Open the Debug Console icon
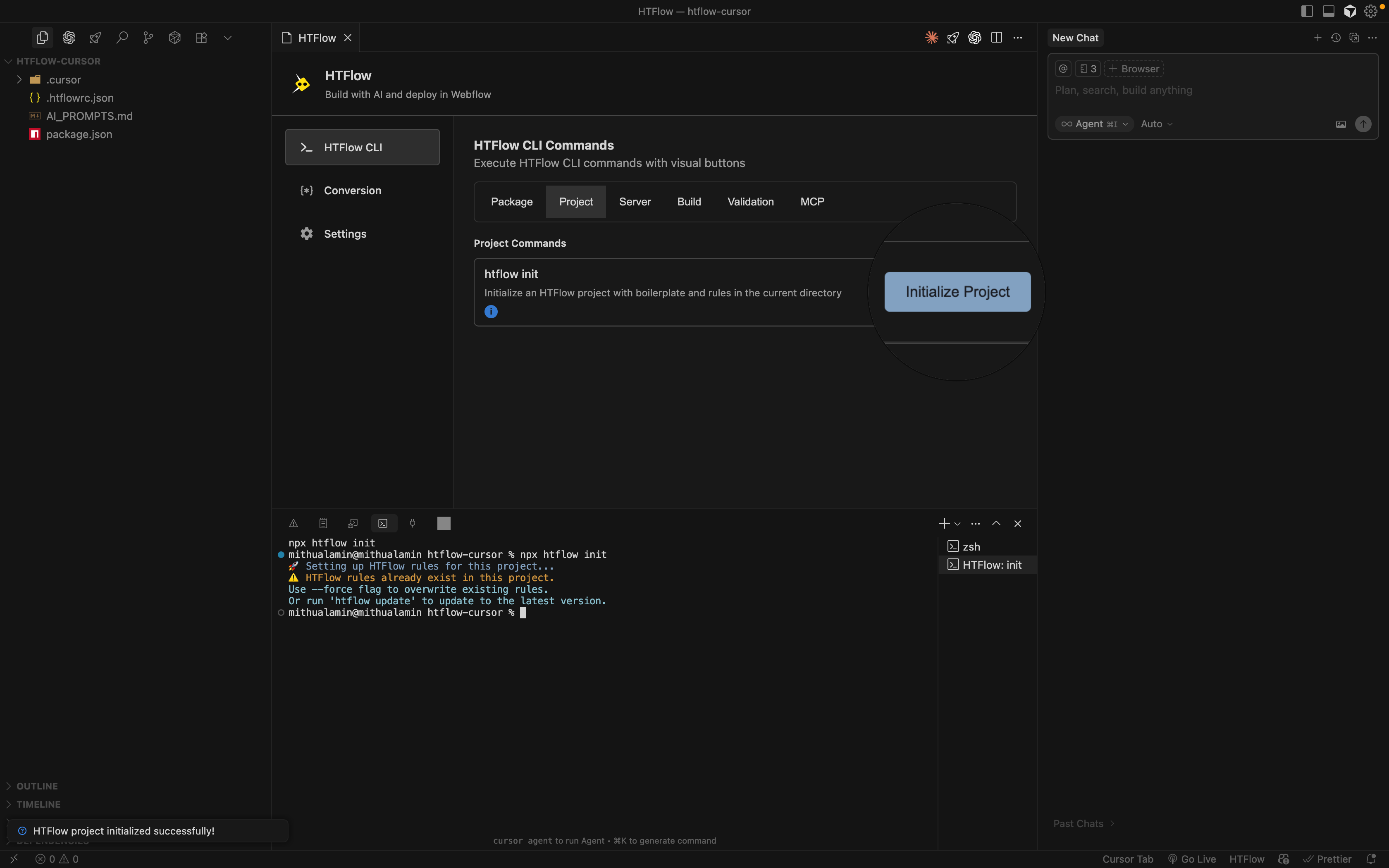 (352, 523)
